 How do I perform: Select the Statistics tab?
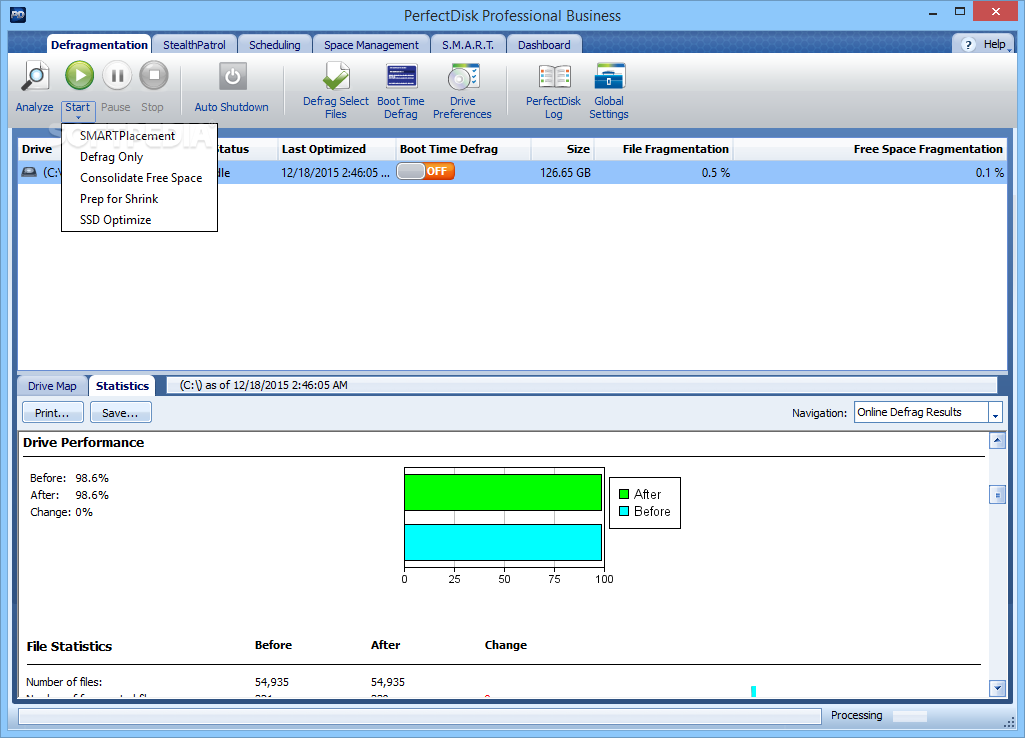[x=122, y=386]
